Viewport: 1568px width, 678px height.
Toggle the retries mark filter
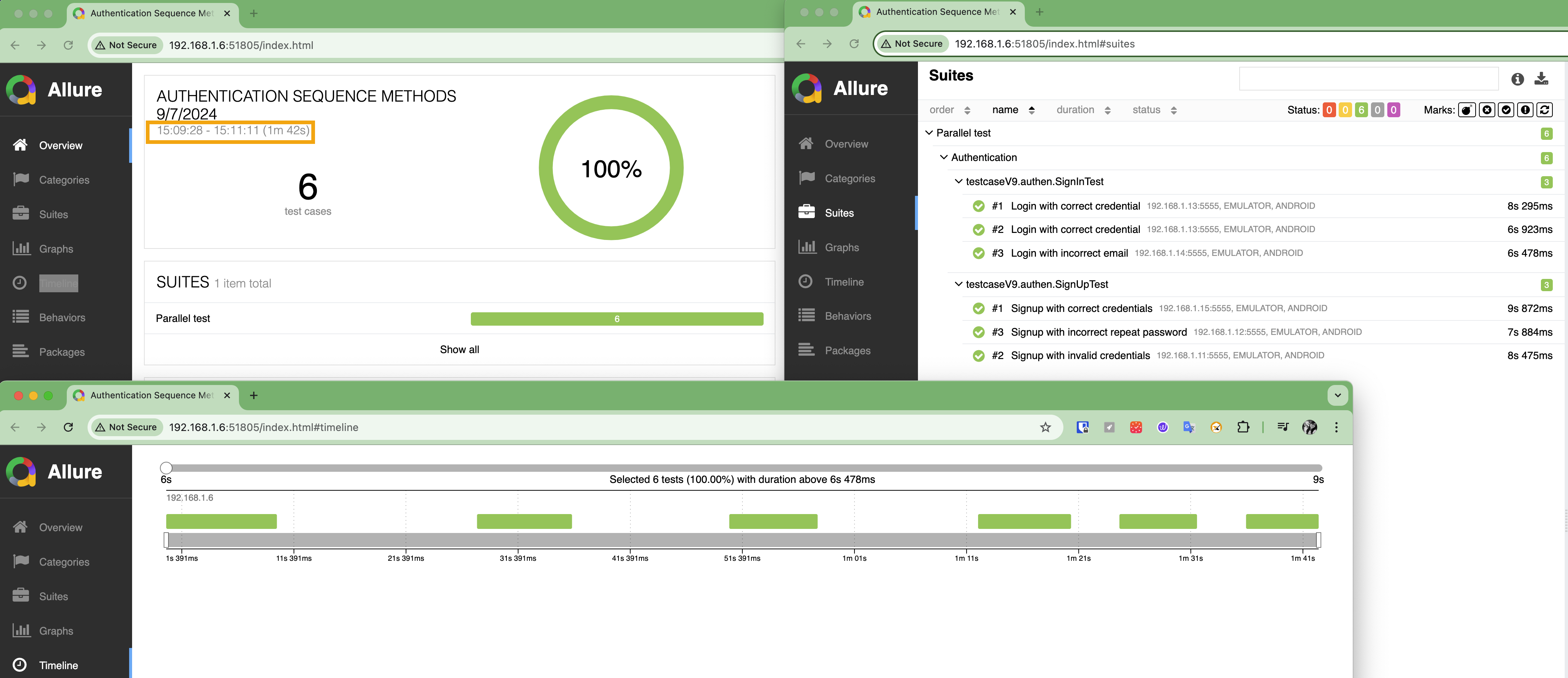point(1544,109)
